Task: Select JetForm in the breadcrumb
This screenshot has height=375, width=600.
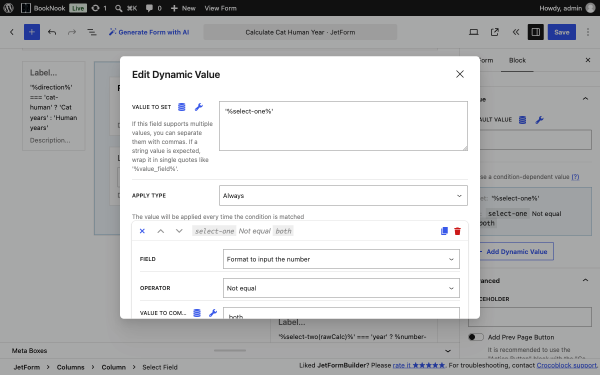Action: (27, 367)
